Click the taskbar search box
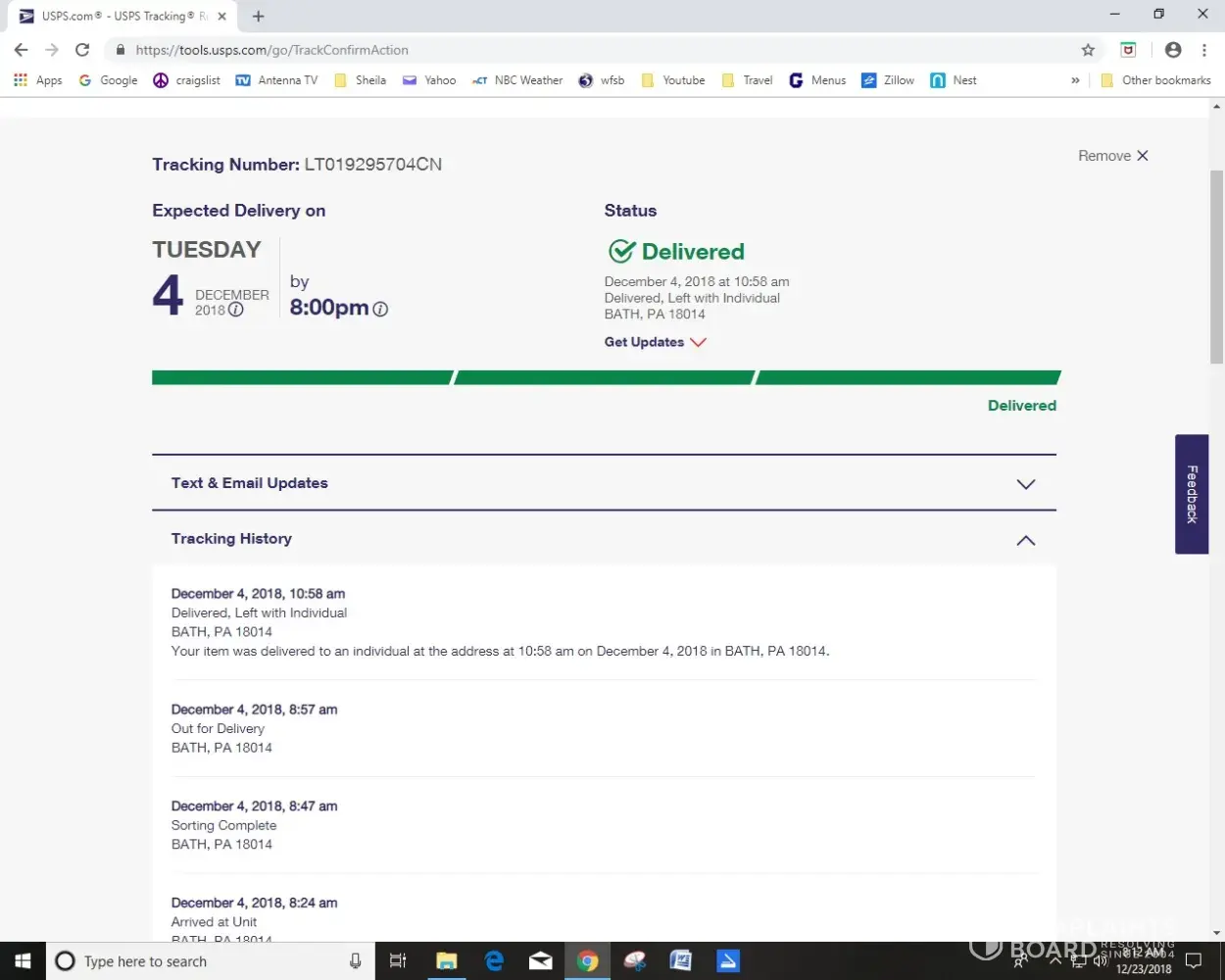1225x980 pixels. (211, 961)
